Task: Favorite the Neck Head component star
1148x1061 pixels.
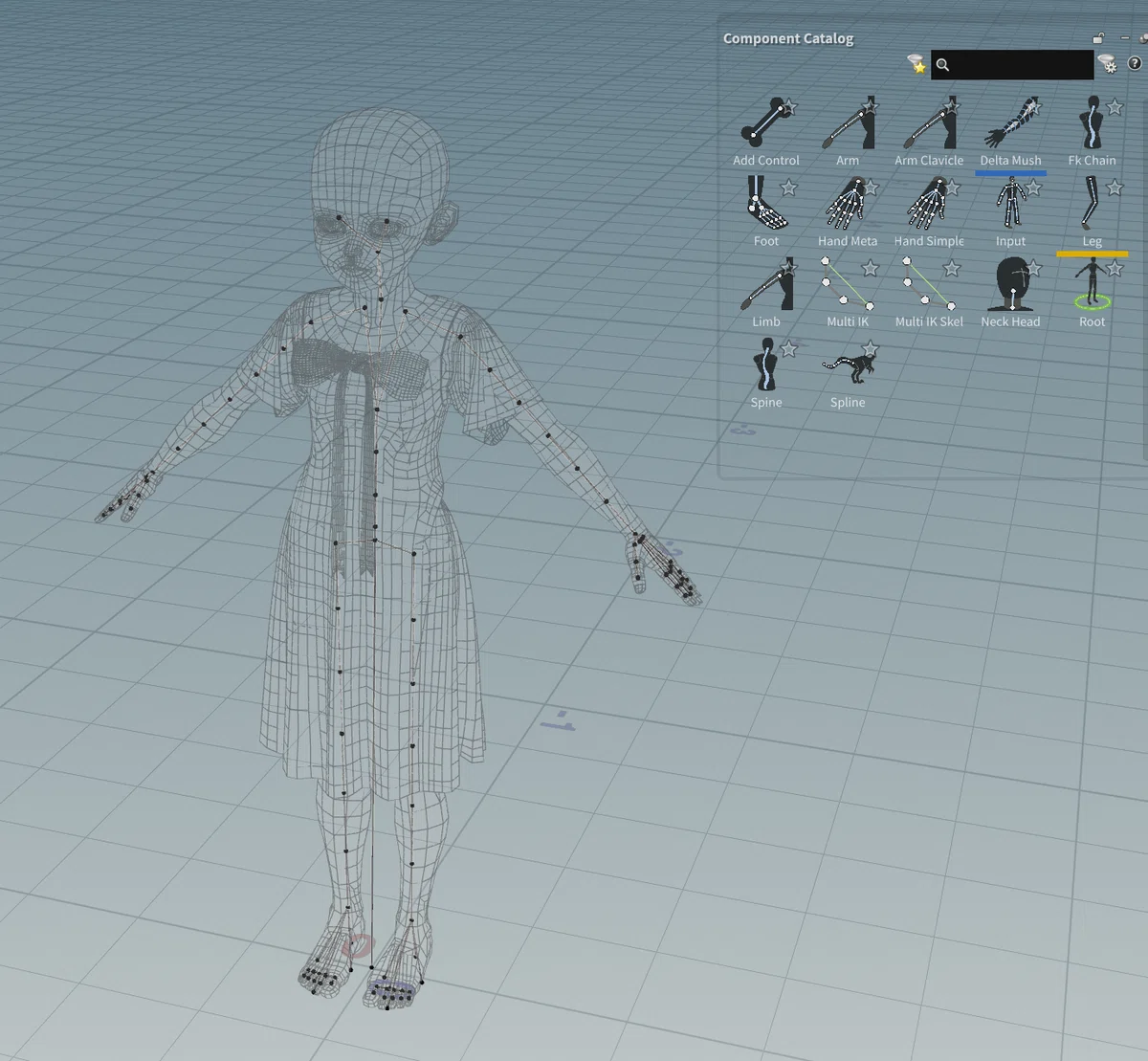Action: tap(1033, 269)
